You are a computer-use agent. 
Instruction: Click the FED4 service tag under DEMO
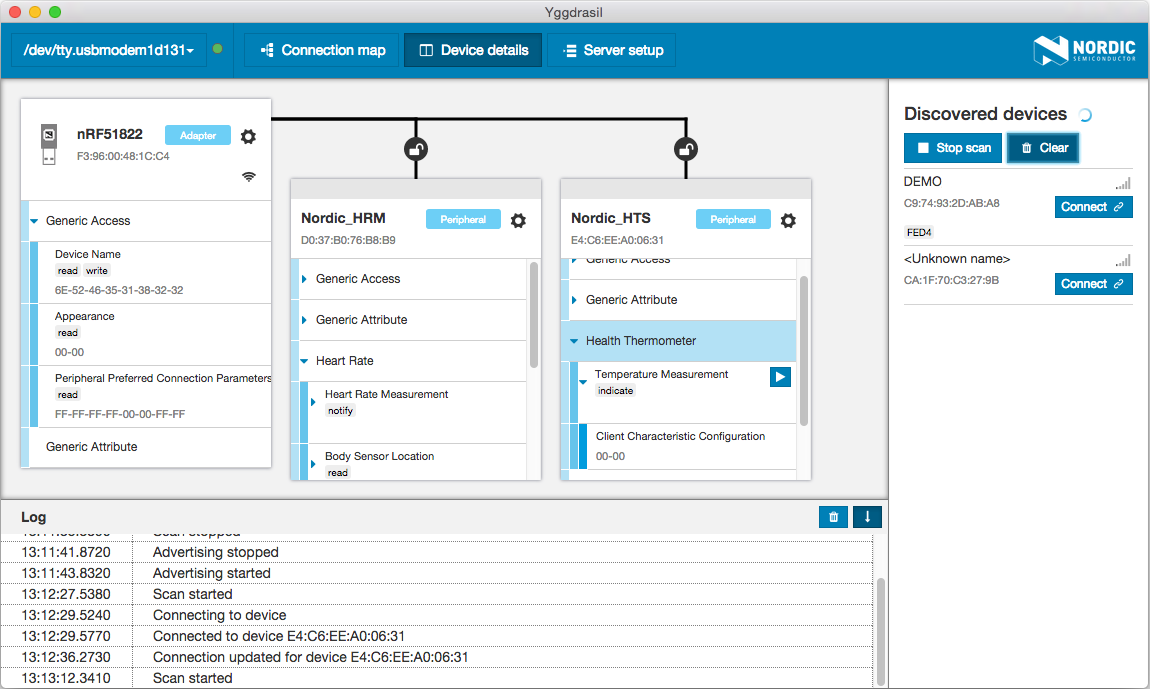[919, 233]
